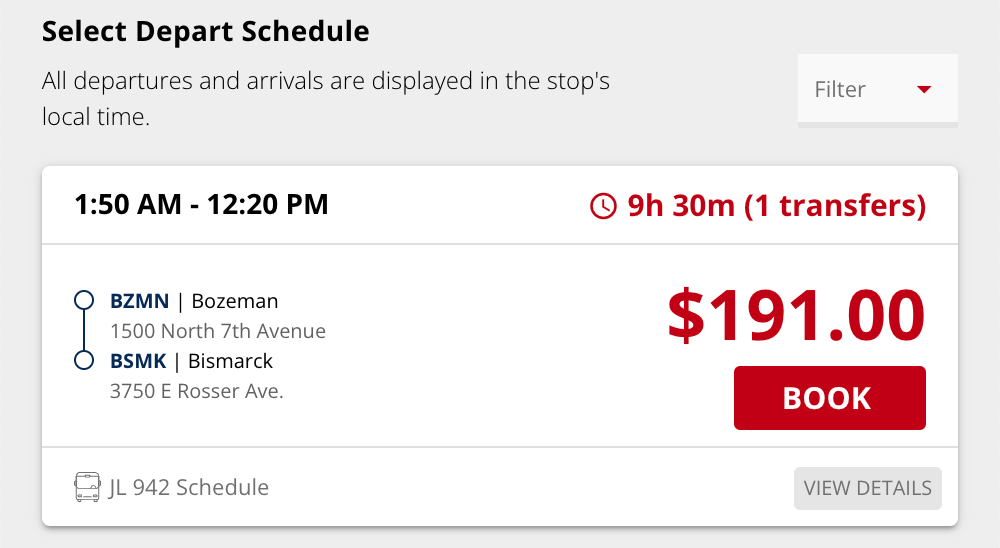Click the Select Depart Schedule heading
1000x548 pixels.
(x=205, y=31)
